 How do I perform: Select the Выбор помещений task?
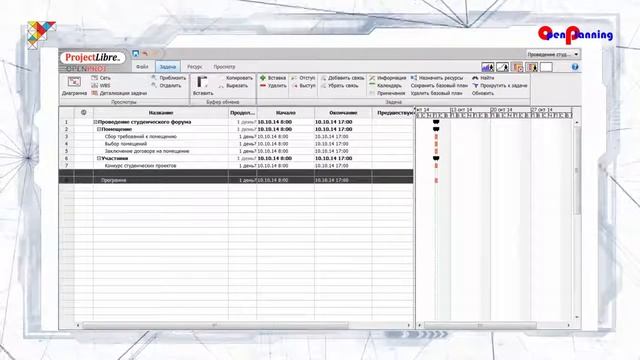coord(126,144)
